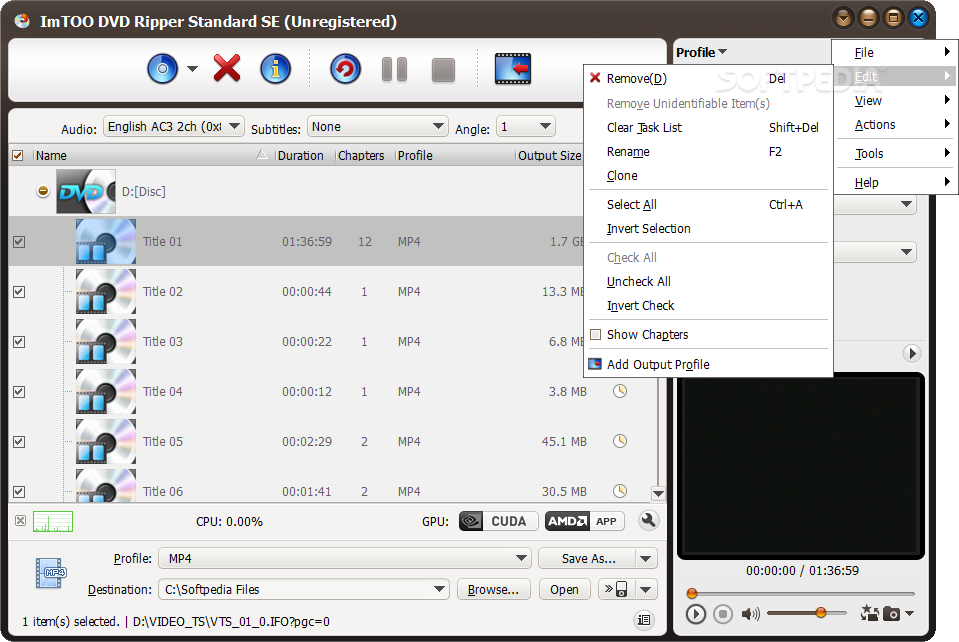This screenshot has height=642, width=959.
Task: Open the Destination folder dropdown
Action: click(x=304, y=589)
